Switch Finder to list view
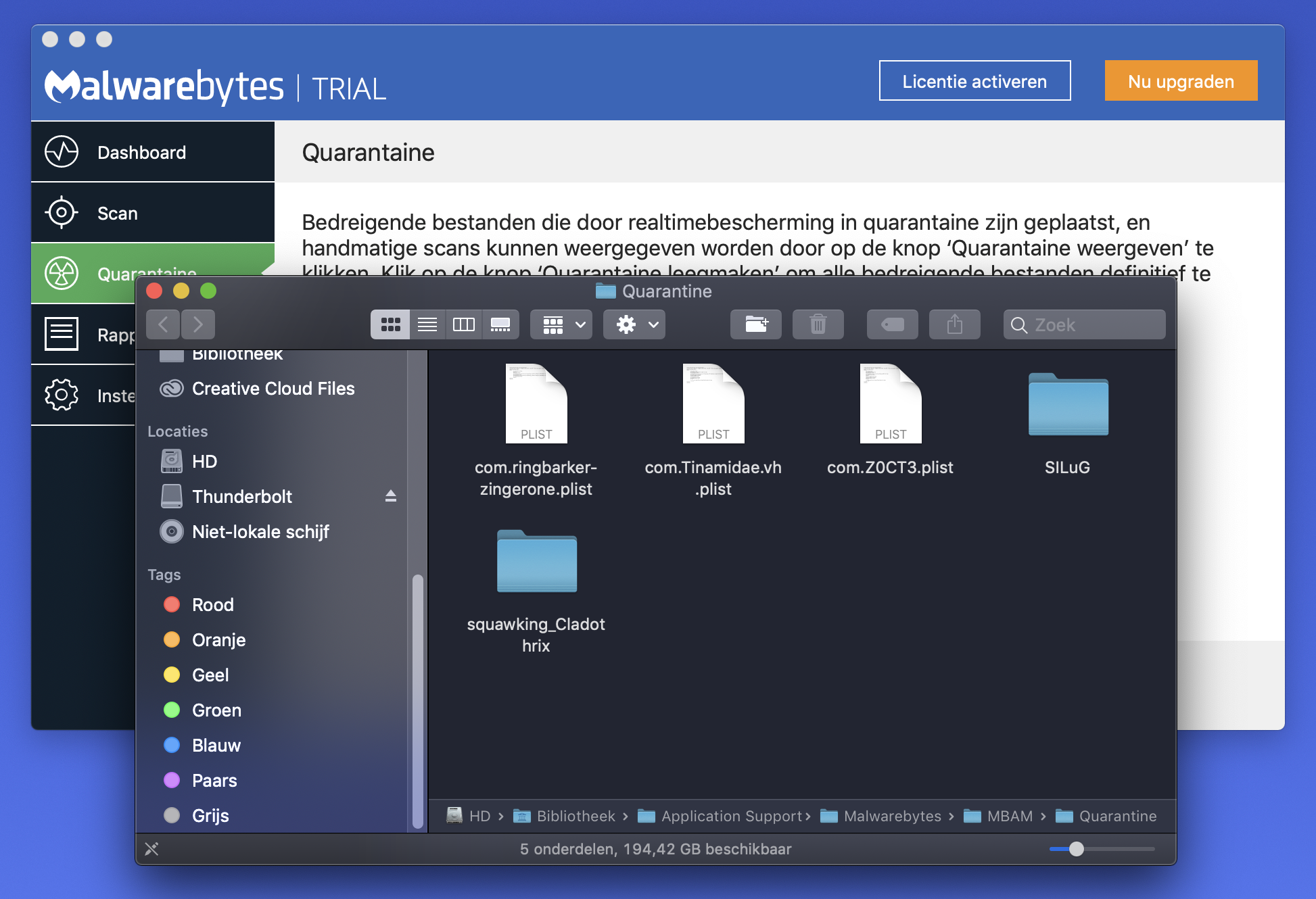This screenshot has height=899, width=1316. tap(427, 325)
